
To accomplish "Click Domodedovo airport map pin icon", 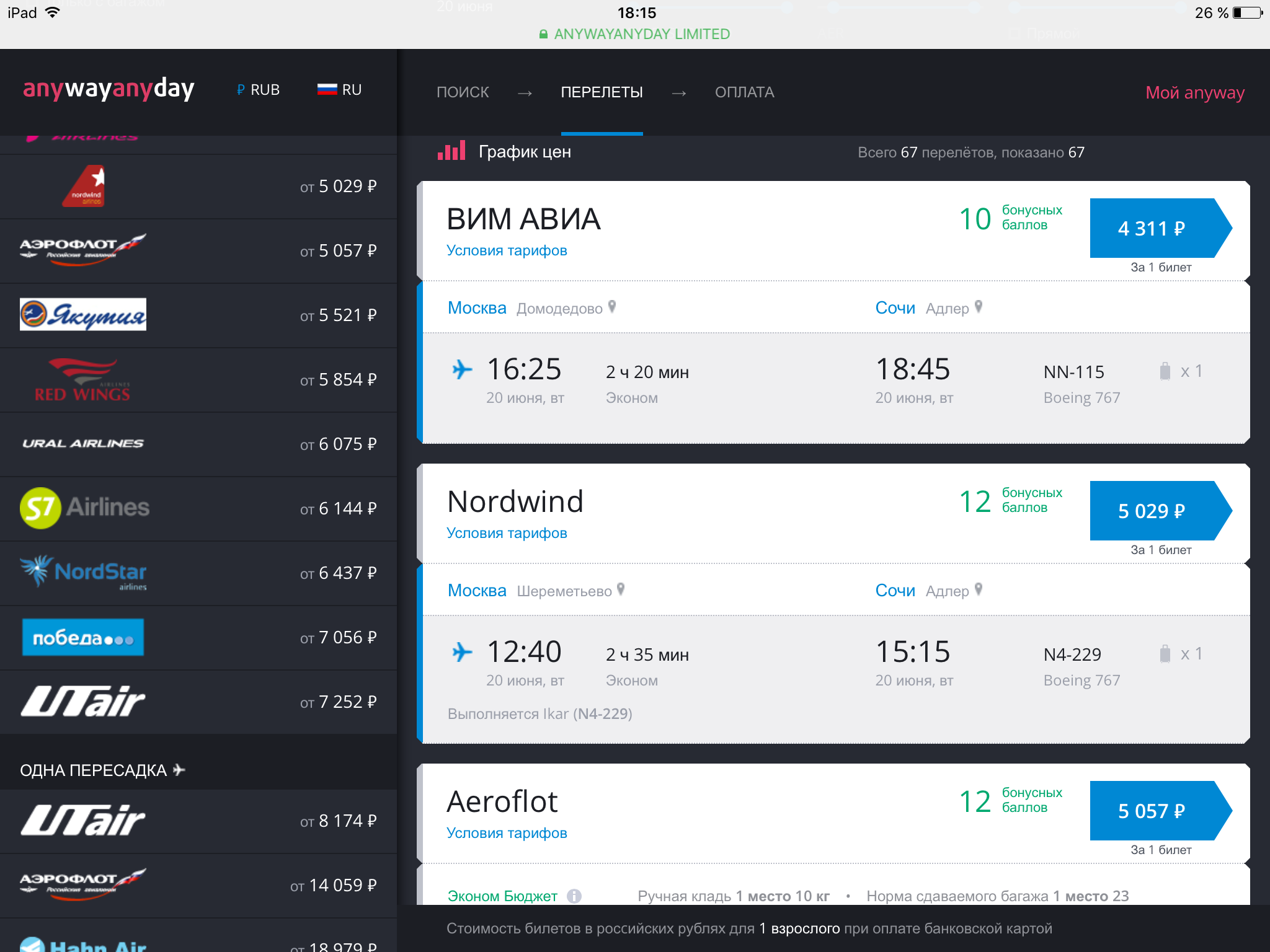I will [612, 307].
